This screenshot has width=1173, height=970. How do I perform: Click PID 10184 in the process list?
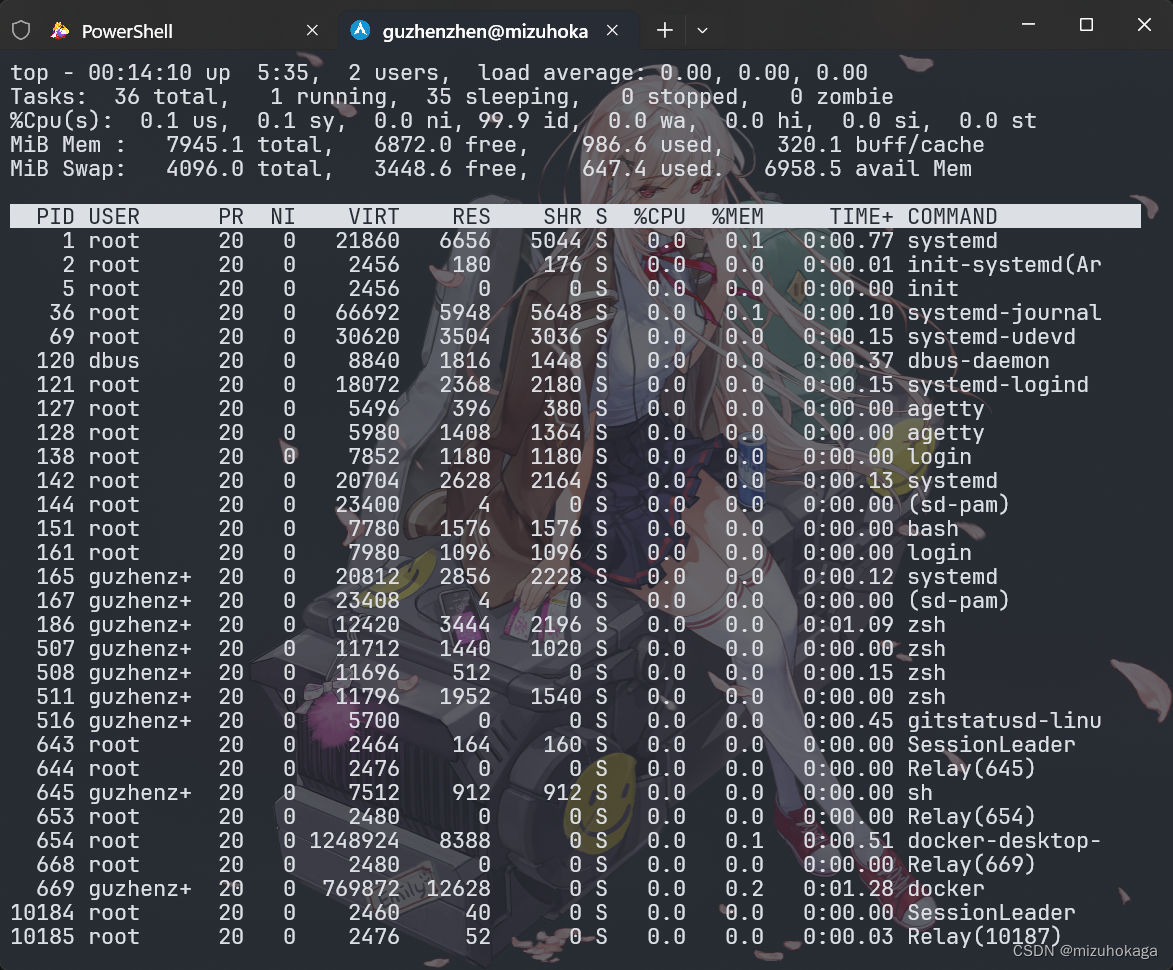pyautogui.click(x=43, y=912)
